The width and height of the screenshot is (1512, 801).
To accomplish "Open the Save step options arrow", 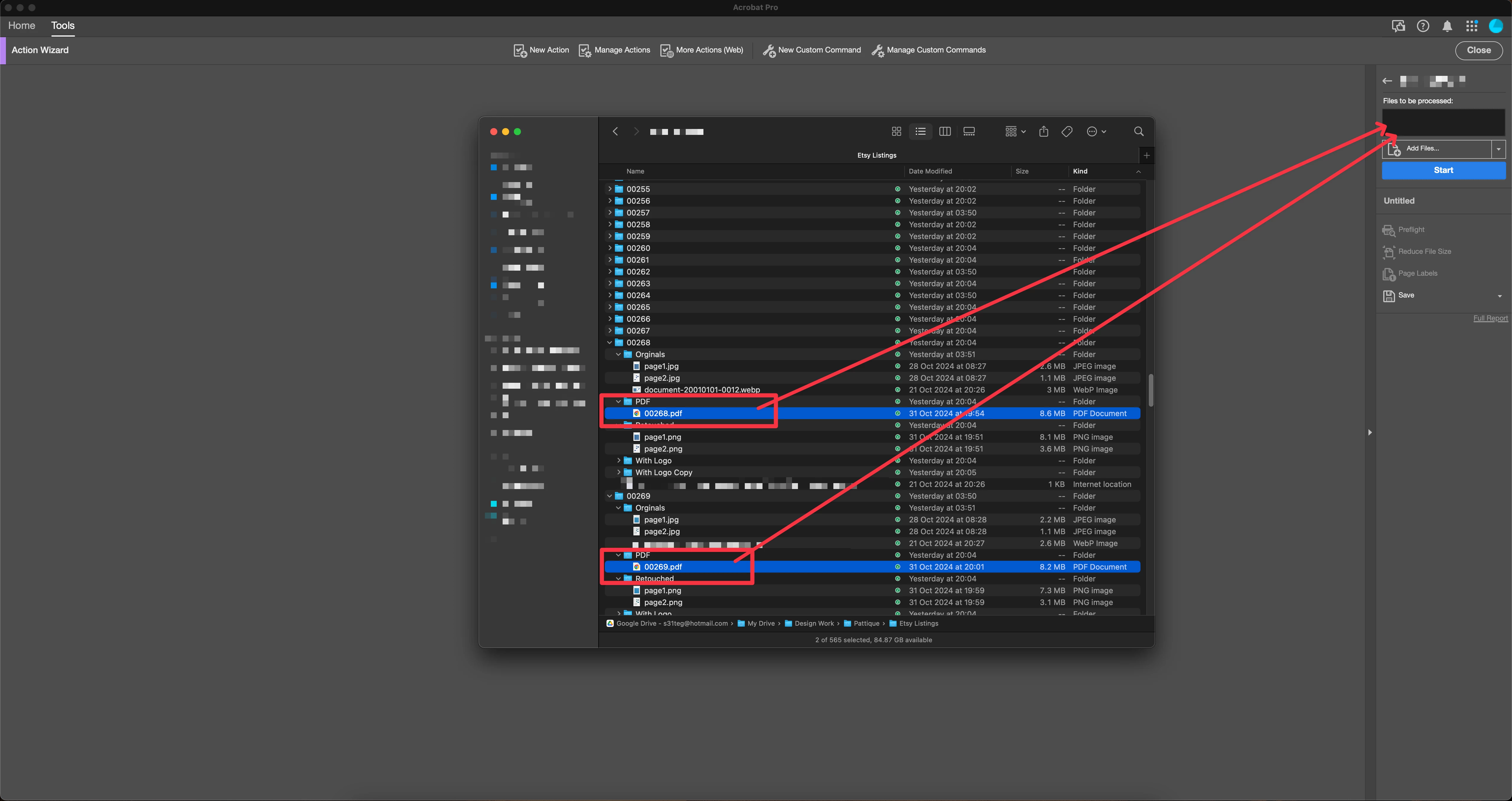I will (x=1499, y=296).
